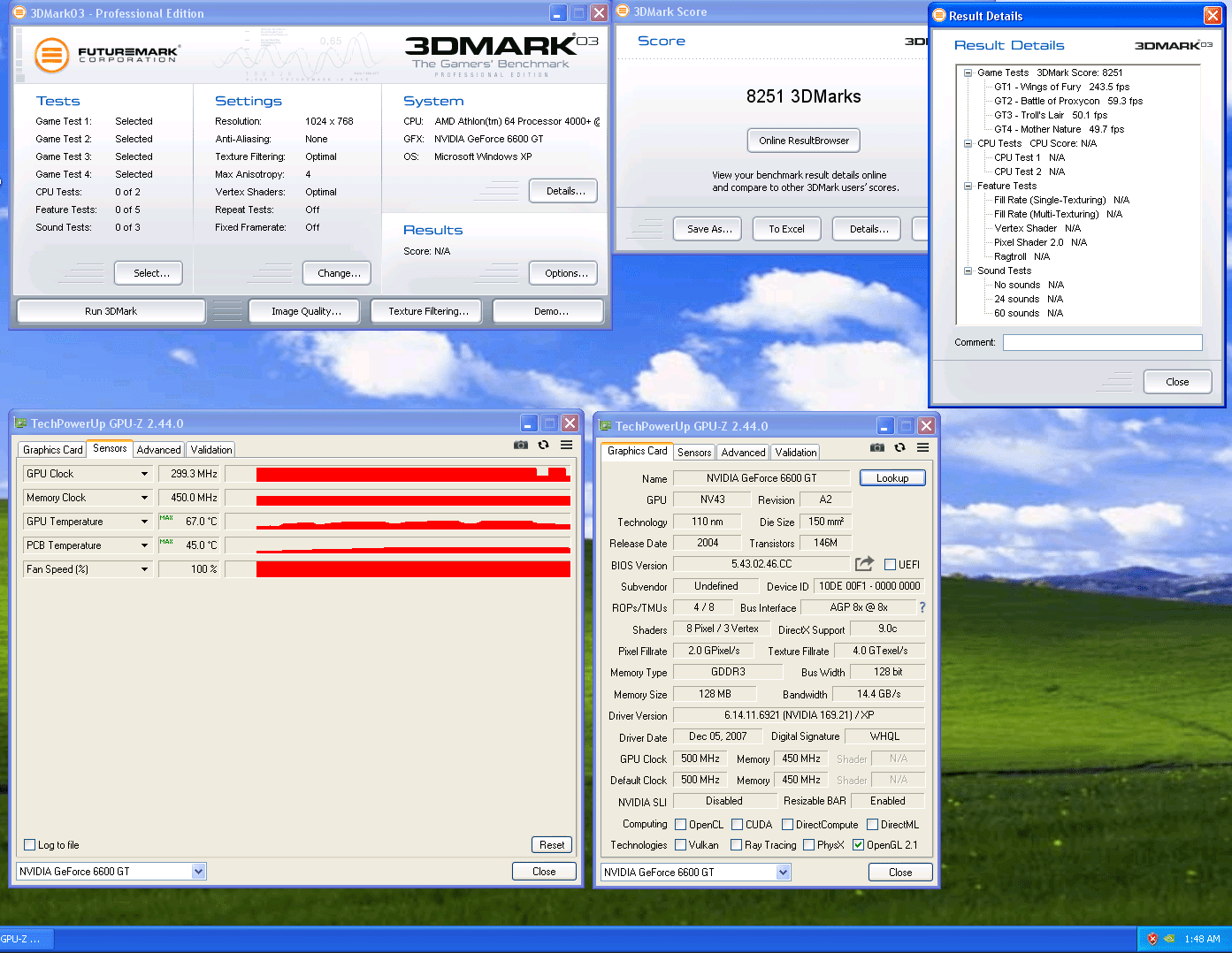
Task: Click Image Quality button
Action: (306, 311)
